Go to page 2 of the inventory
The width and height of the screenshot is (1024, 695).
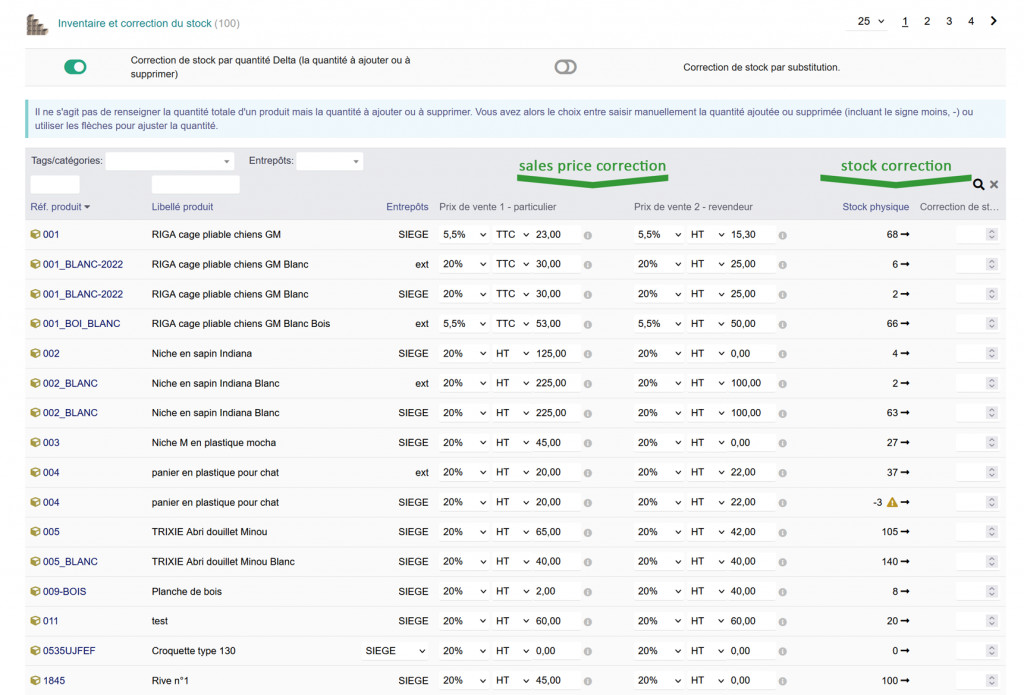(x=927, y=21)
